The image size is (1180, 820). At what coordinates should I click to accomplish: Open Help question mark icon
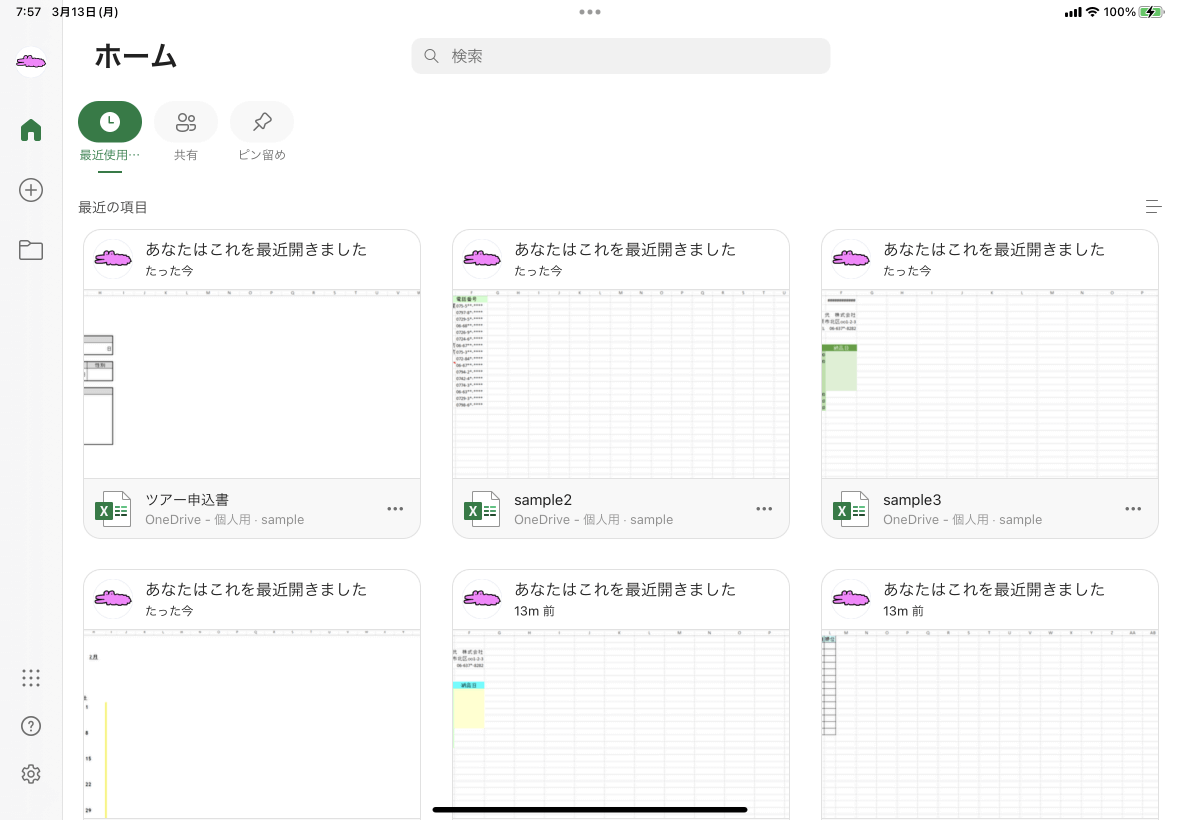pos(31,726)
